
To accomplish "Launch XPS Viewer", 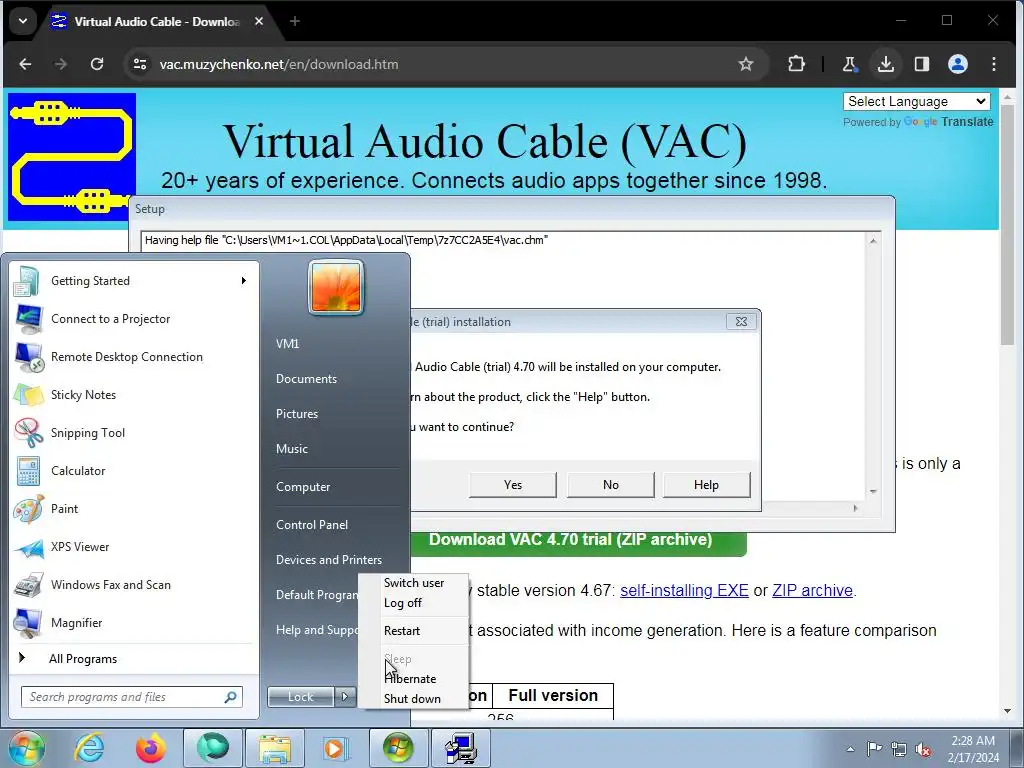I will [x=134, y=547].
